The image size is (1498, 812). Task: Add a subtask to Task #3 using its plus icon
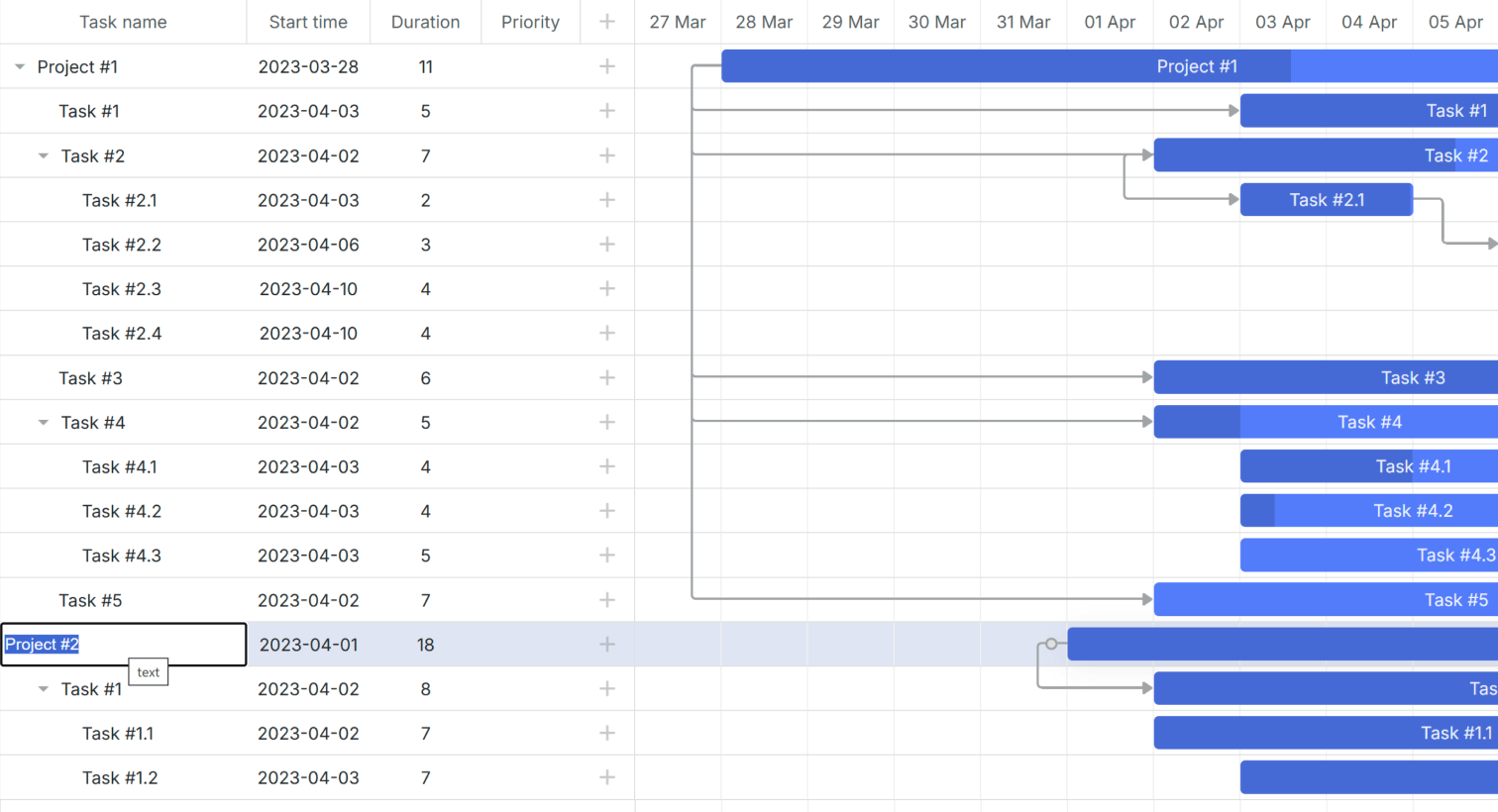[x=605, y=377]
